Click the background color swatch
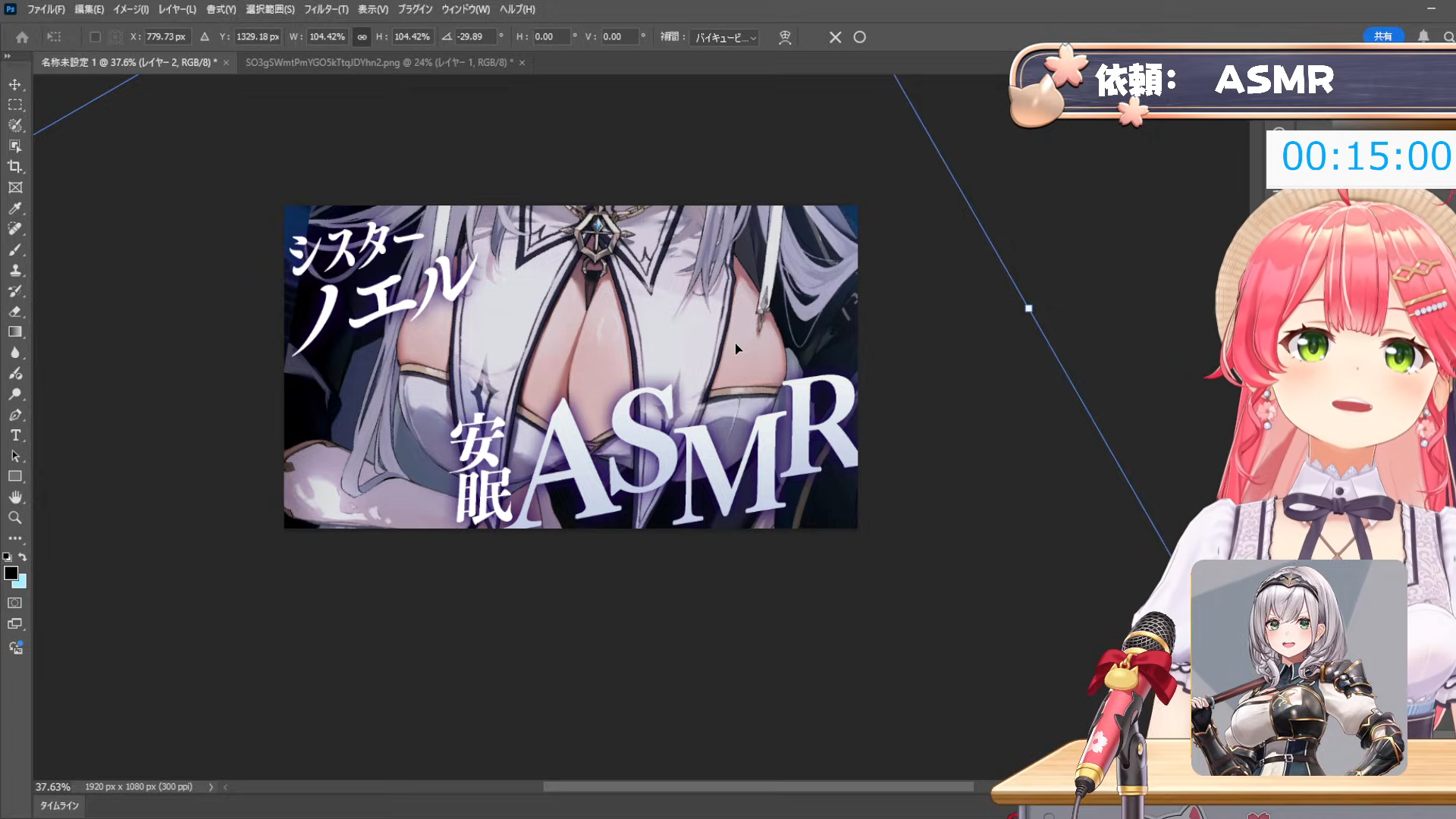 pos(22,582)
